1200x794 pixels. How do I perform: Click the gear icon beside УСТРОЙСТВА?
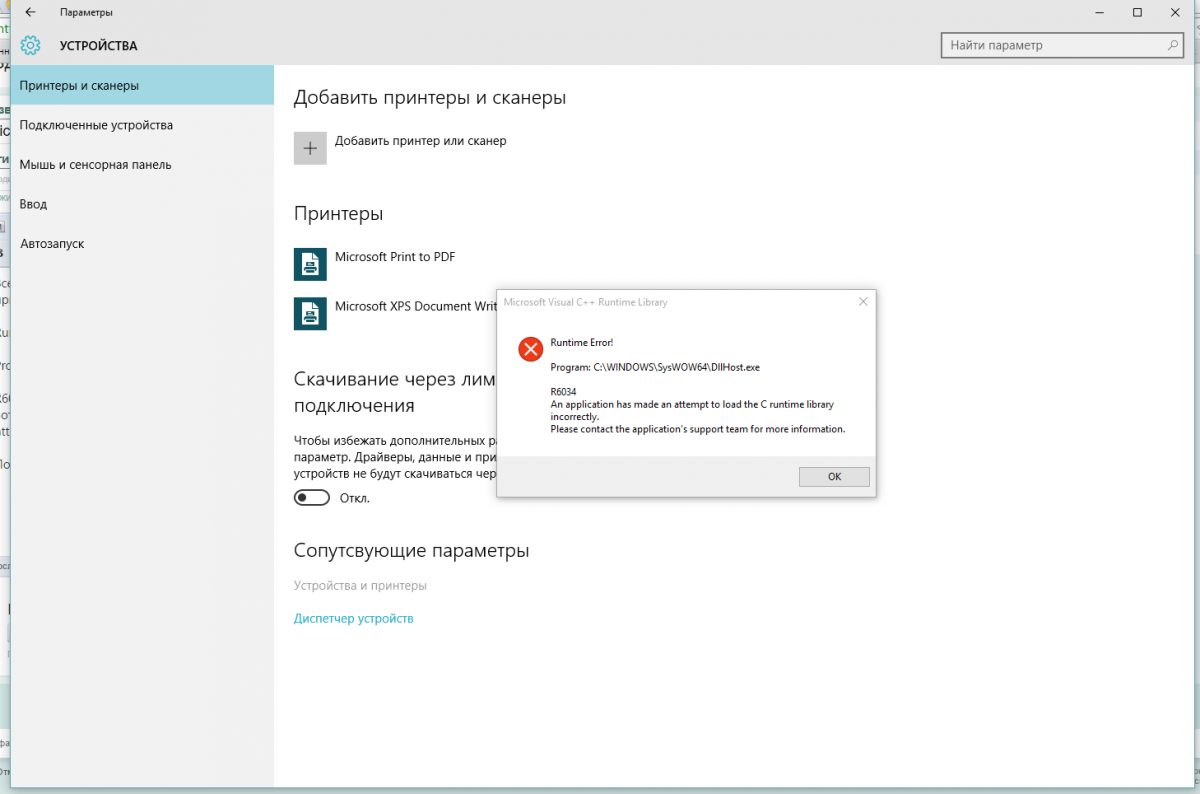(x=31, y=45)
